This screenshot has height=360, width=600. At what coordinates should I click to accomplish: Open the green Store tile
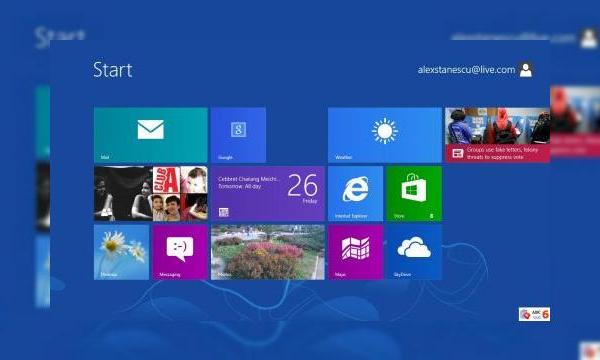414,194
